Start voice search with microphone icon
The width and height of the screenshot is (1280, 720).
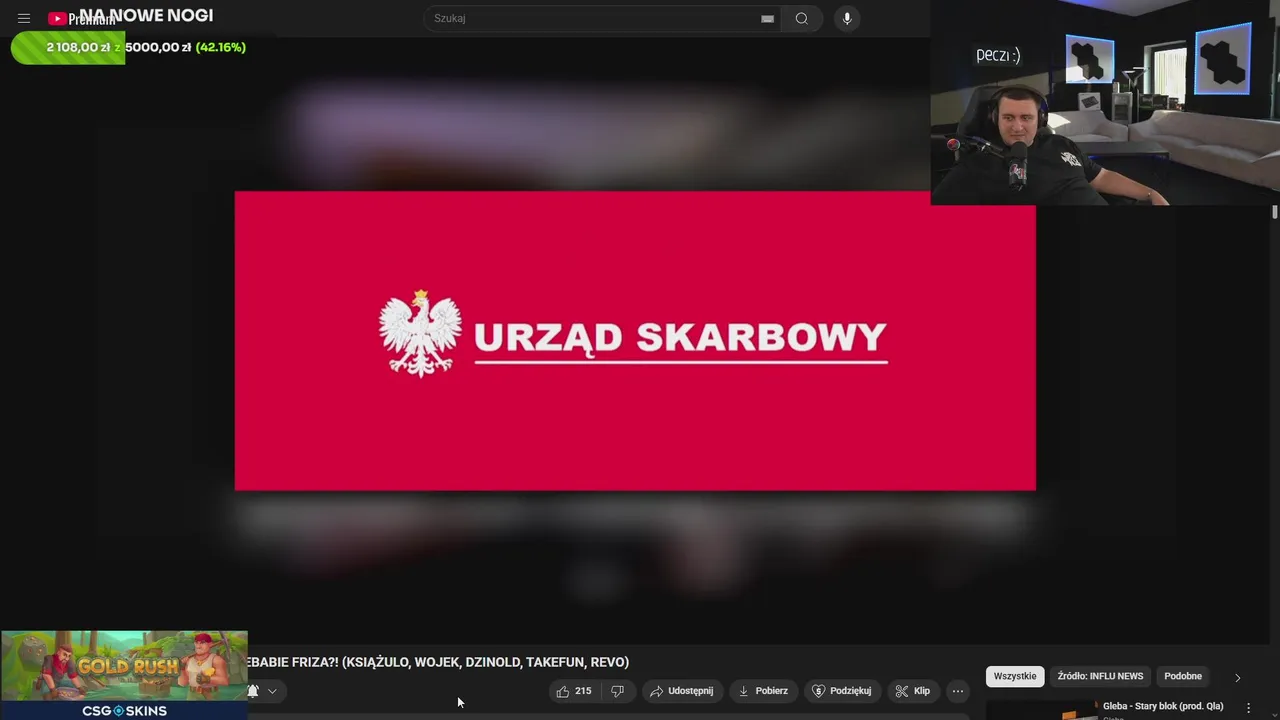[x=847, y=18]
